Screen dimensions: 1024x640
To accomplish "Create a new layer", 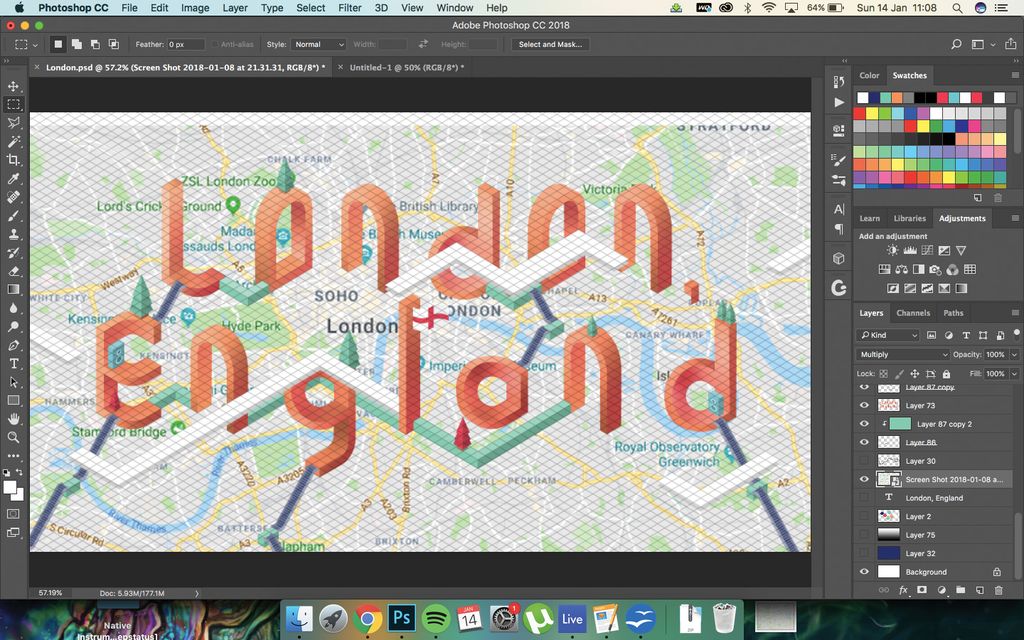I will pos(980,590).
